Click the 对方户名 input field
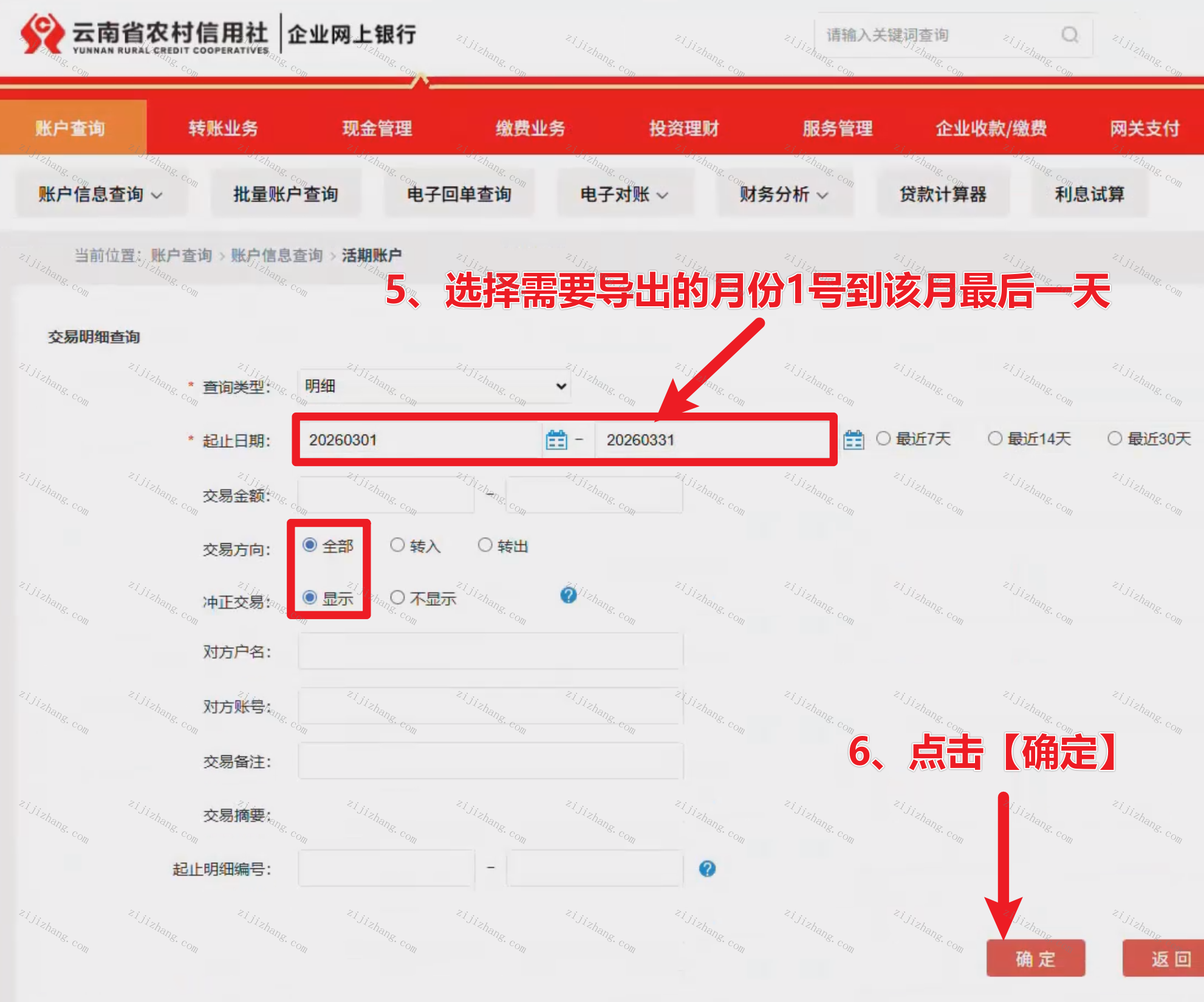 [x=490, y=651]
